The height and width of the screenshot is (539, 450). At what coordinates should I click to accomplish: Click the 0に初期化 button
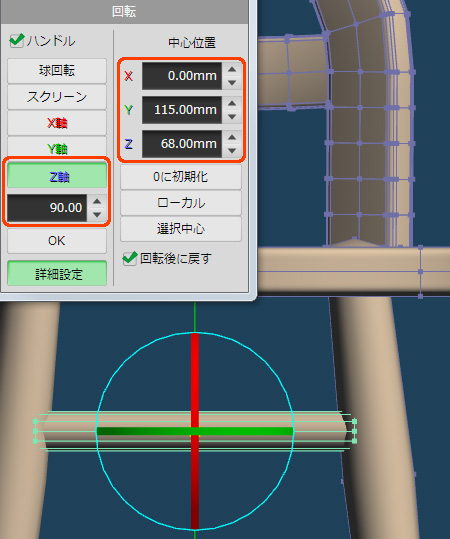click(181, 177)
